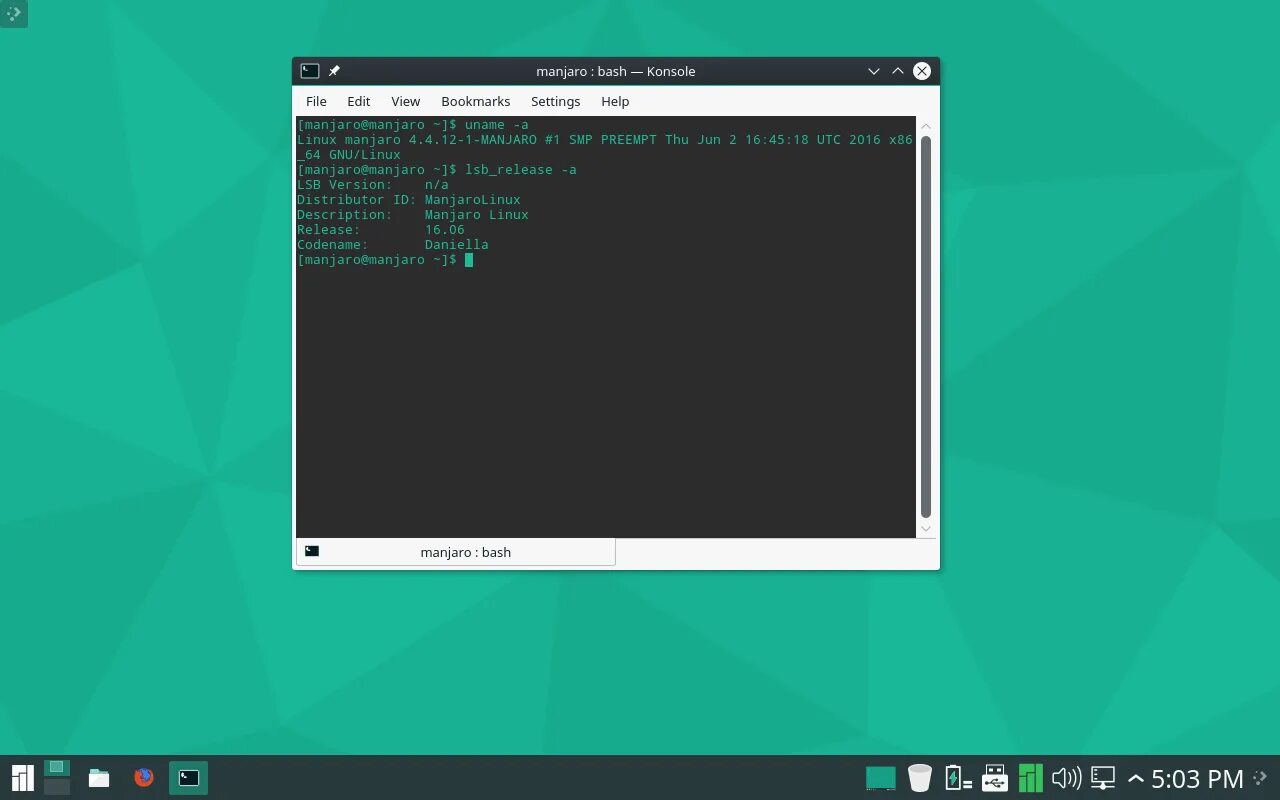Toggle the pin on all desktops button

334,71
